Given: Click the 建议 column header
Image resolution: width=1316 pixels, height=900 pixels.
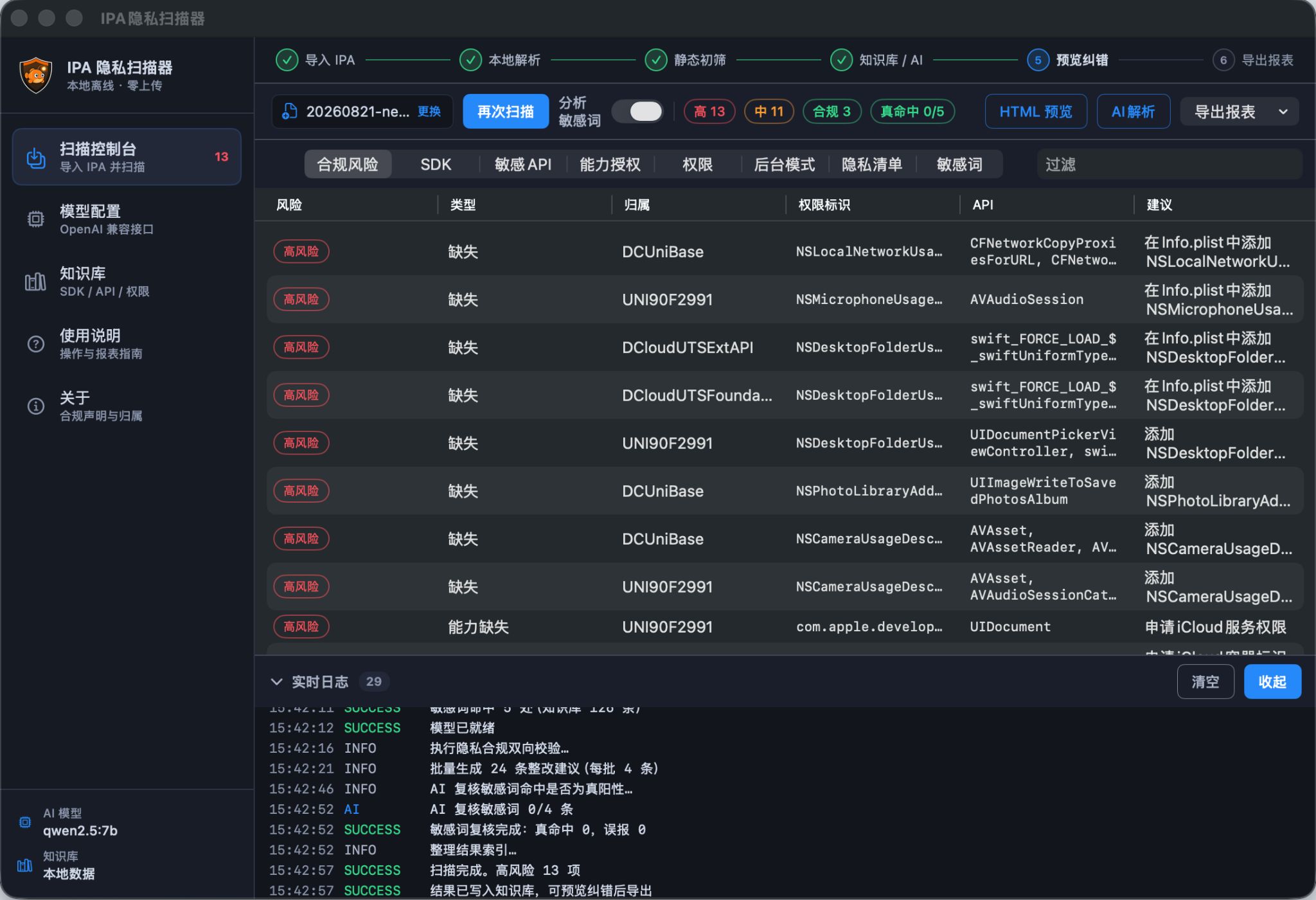Looking at the screenshot, I should (x=1159, y=205).
